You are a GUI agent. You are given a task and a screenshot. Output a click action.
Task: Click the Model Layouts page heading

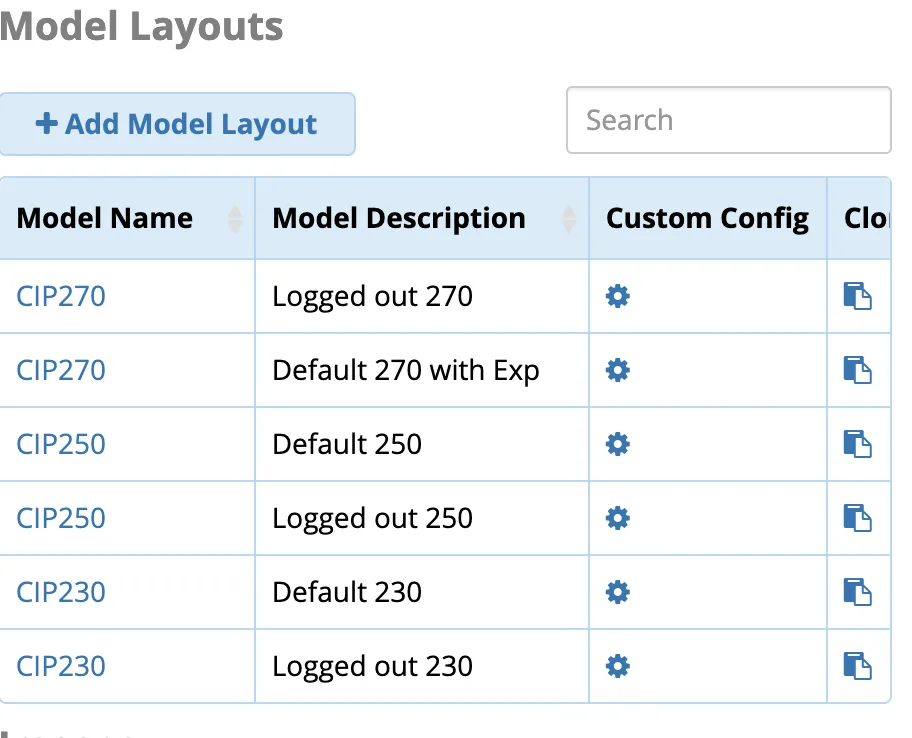pos(141,27)
